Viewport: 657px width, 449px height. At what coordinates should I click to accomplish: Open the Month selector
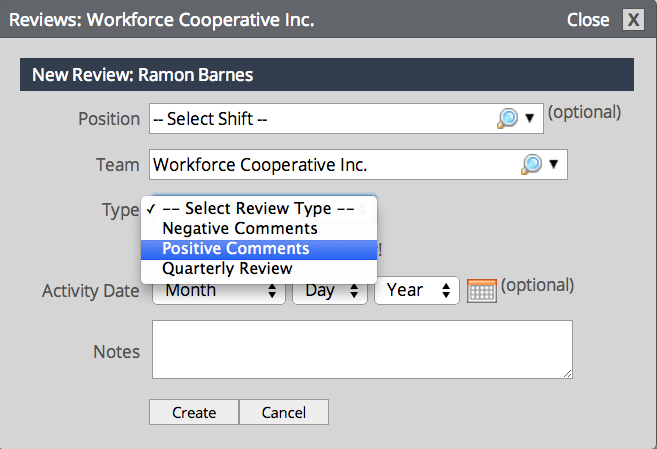pos(219,290)
